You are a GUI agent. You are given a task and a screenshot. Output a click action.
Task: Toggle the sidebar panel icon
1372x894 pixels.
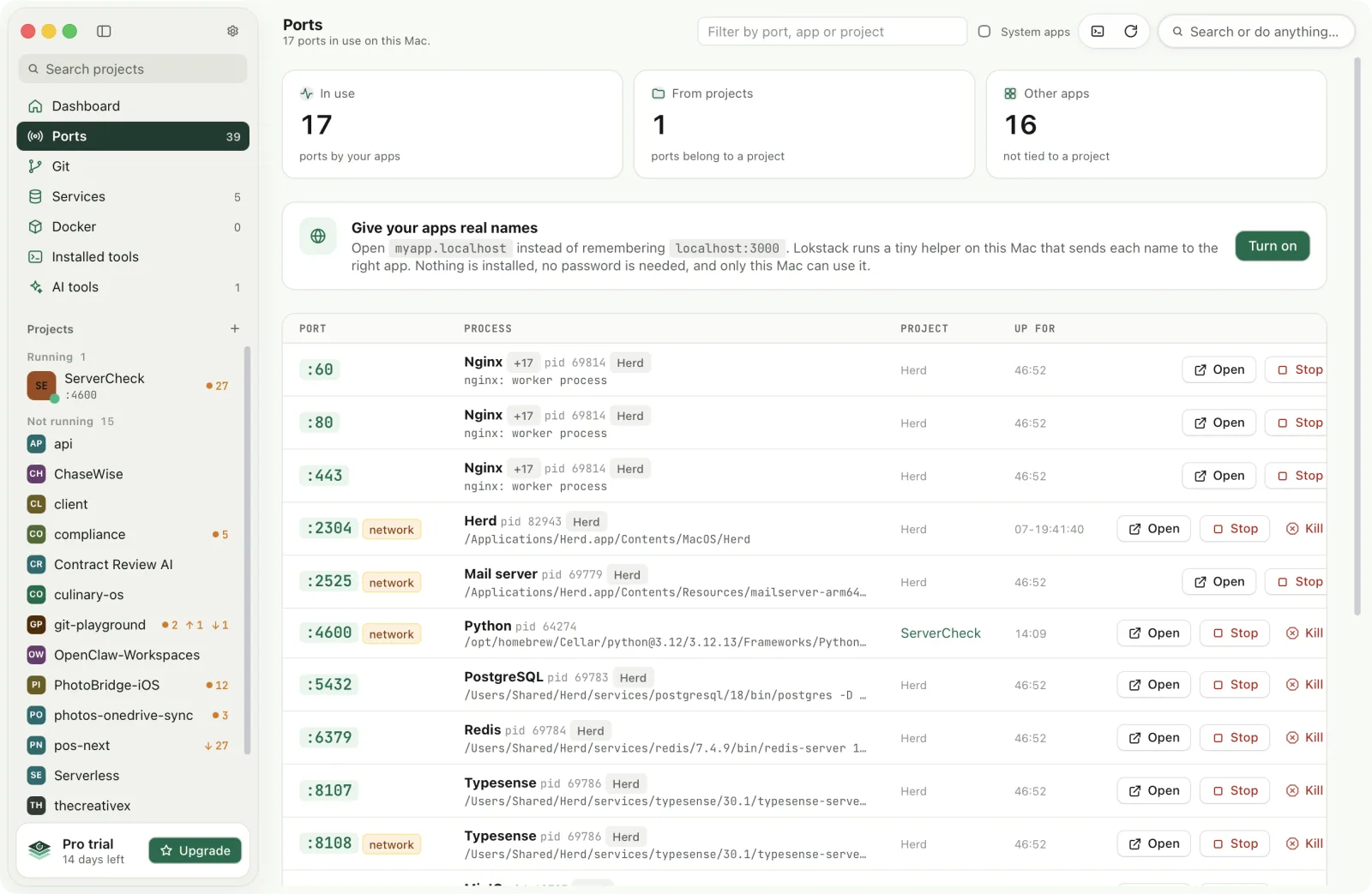[x=104, y=31]
